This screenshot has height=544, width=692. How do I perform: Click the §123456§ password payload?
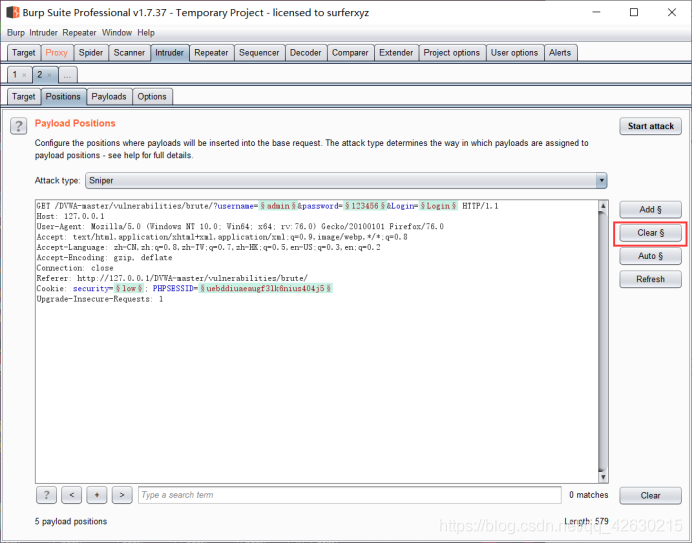365,206
